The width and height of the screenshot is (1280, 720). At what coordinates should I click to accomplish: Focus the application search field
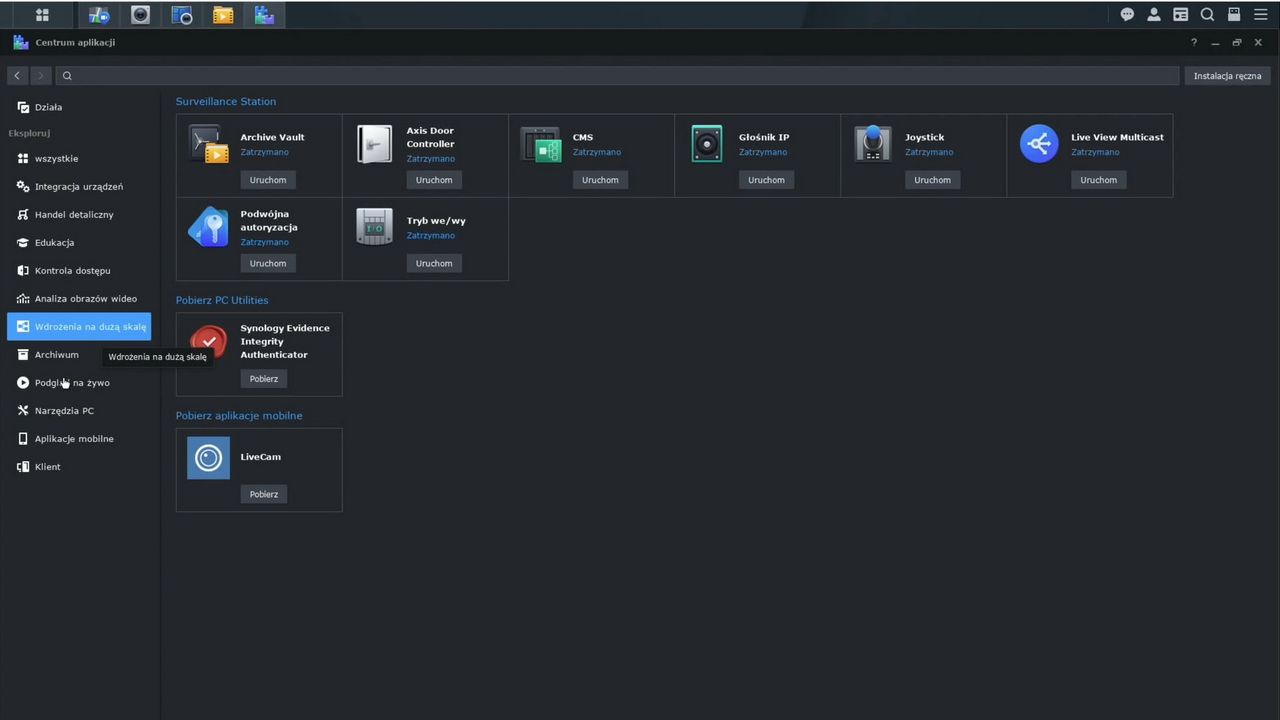tap(618, 76)
